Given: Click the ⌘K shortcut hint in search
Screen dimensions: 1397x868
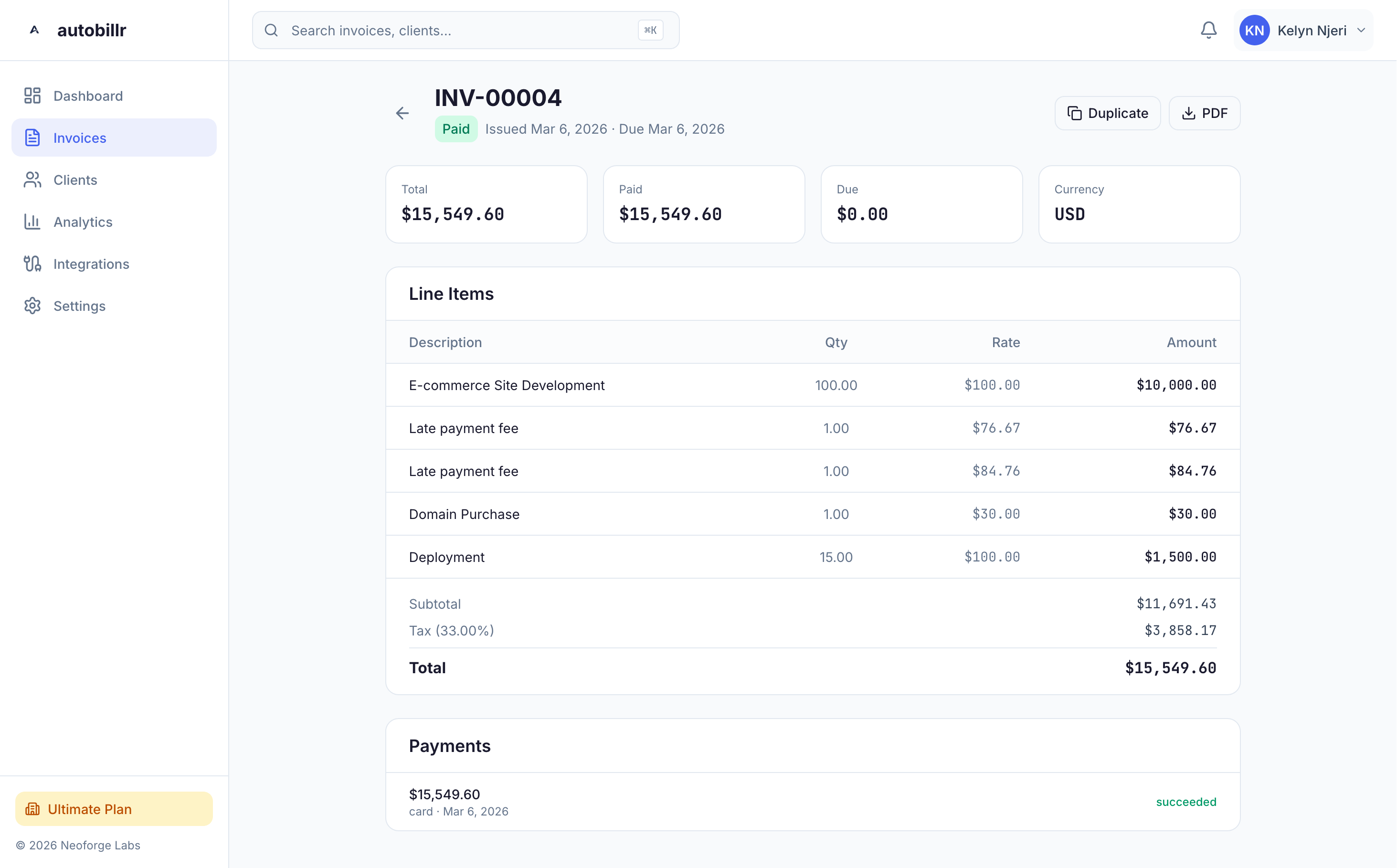Looking at the screenshot, I should coord(650,31).
